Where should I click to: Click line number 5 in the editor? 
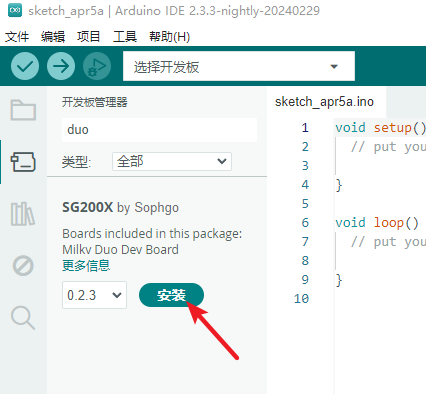point(305,204)
